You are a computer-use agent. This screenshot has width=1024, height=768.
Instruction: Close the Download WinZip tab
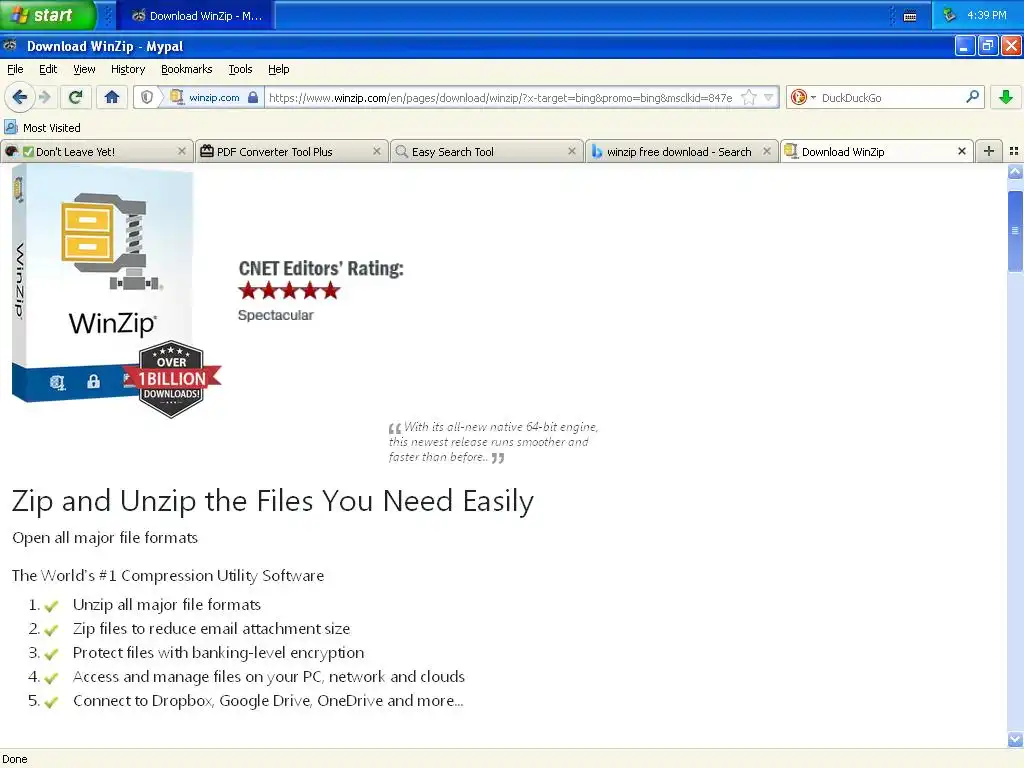[x=962, y=151]
